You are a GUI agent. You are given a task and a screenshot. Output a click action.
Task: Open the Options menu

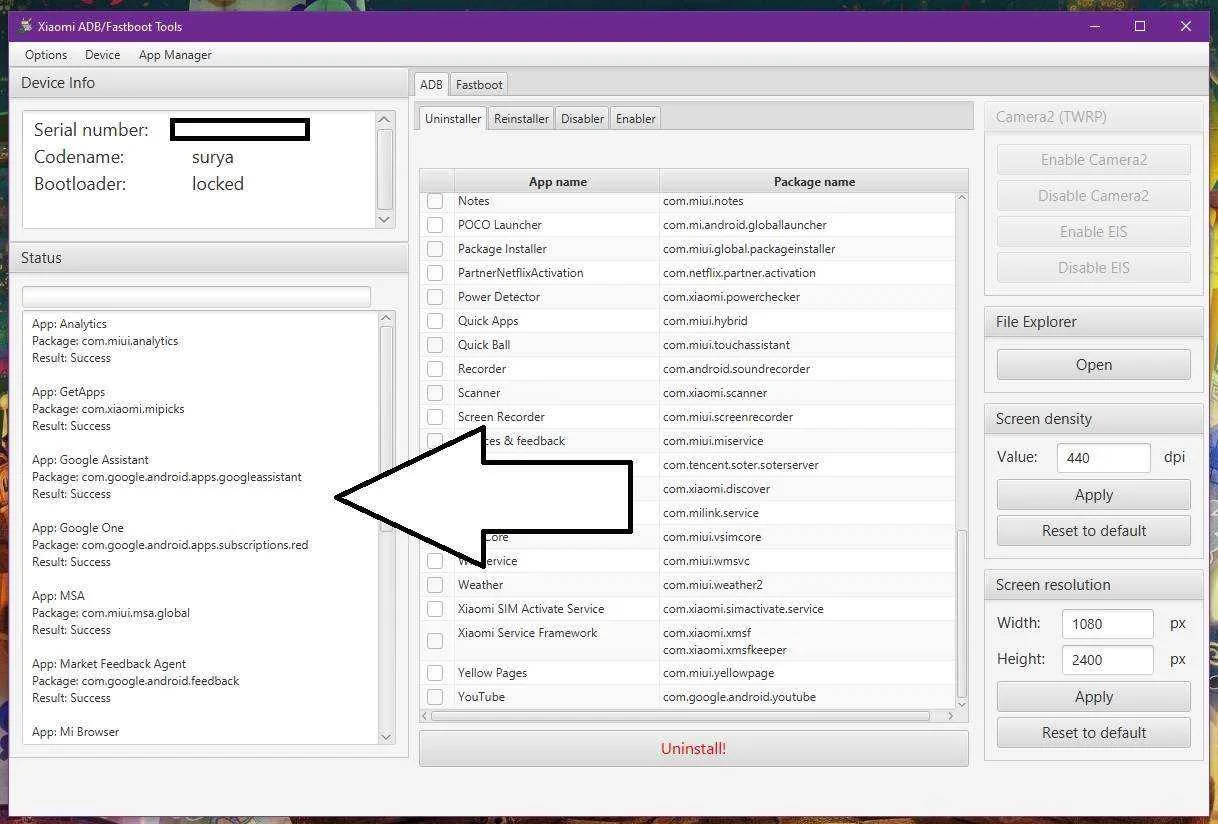point(46,55)
